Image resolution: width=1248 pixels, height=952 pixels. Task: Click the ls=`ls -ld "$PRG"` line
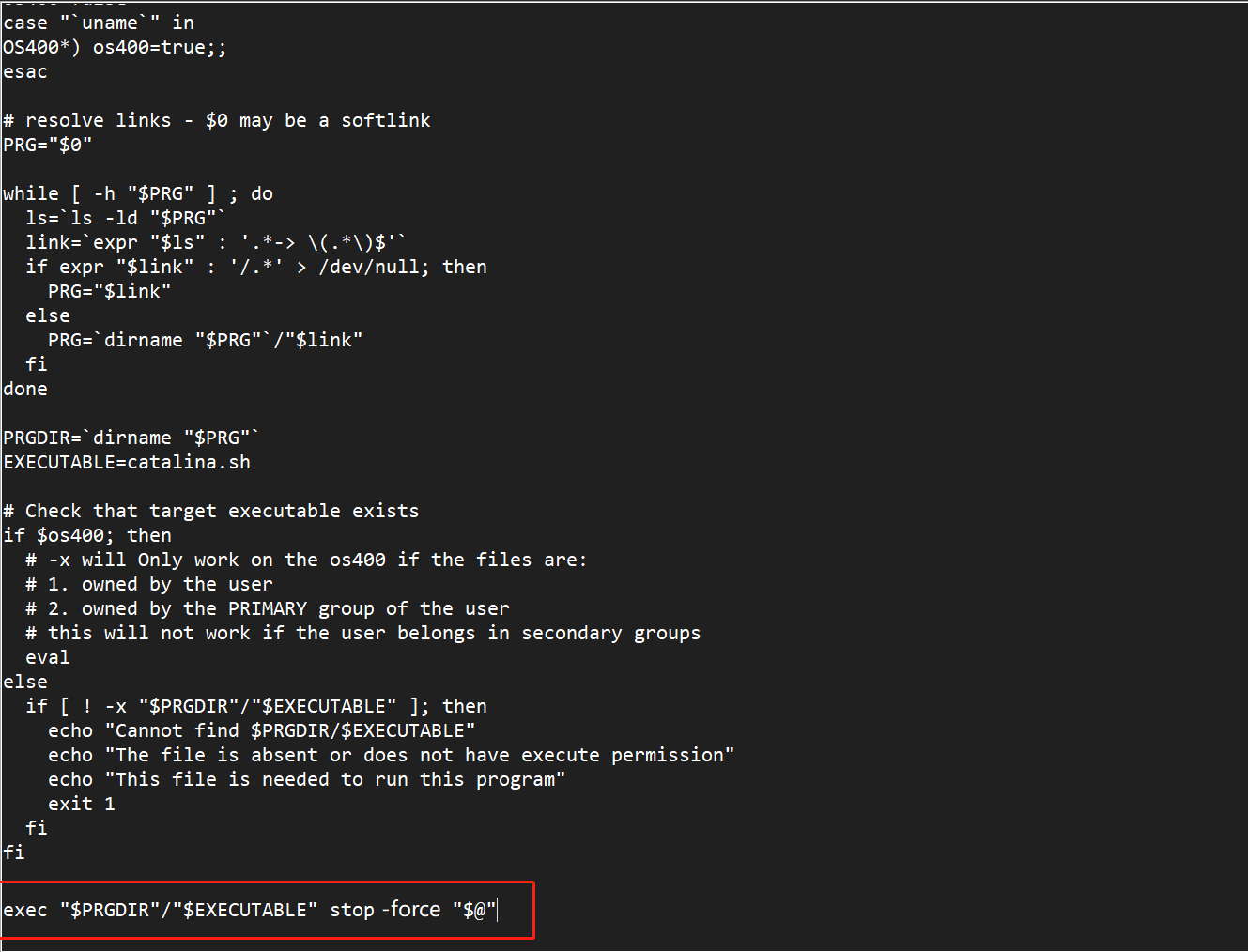126,218
